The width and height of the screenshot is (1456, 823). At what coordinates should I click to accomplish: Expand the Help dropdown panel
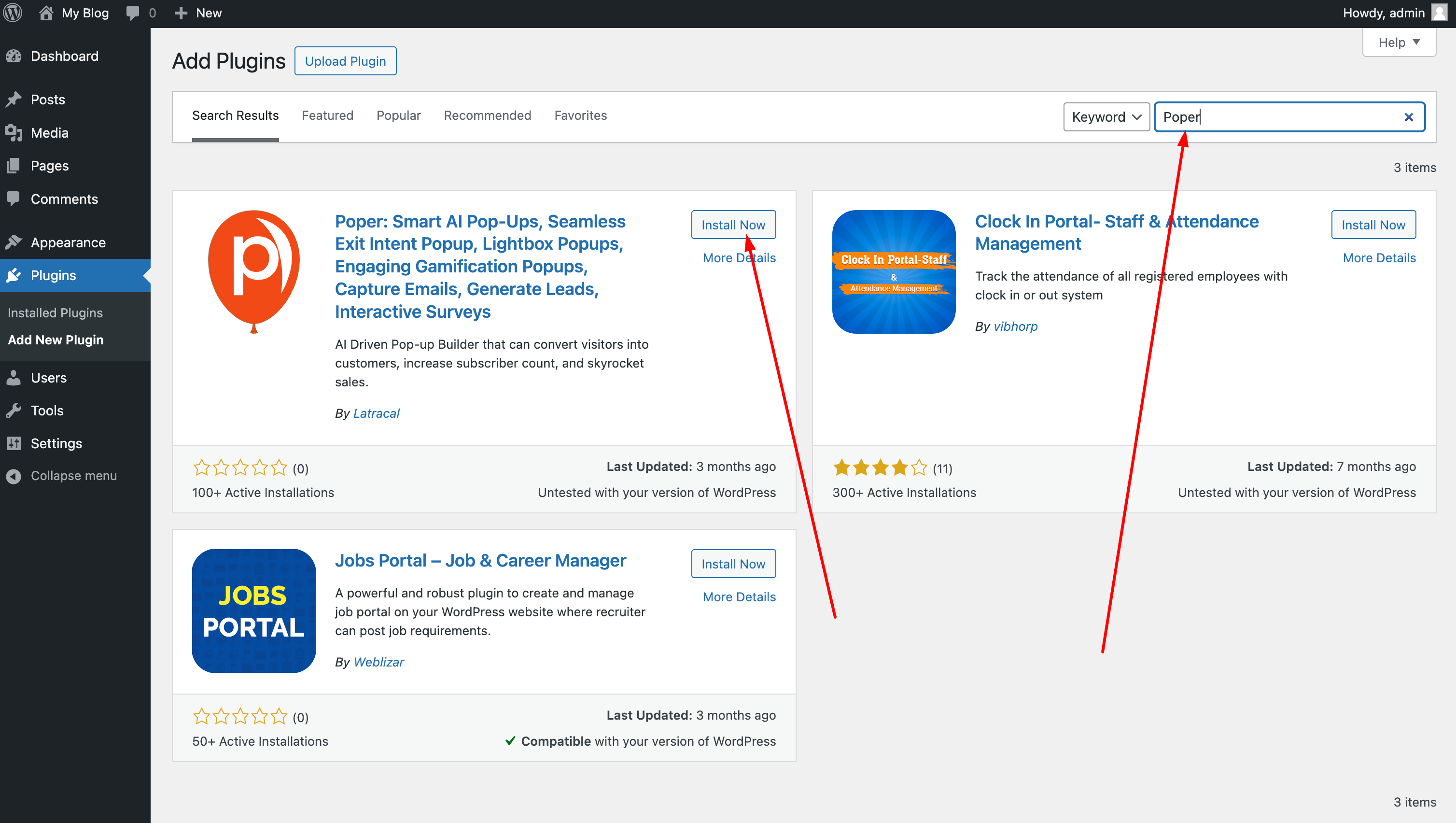1399,43
